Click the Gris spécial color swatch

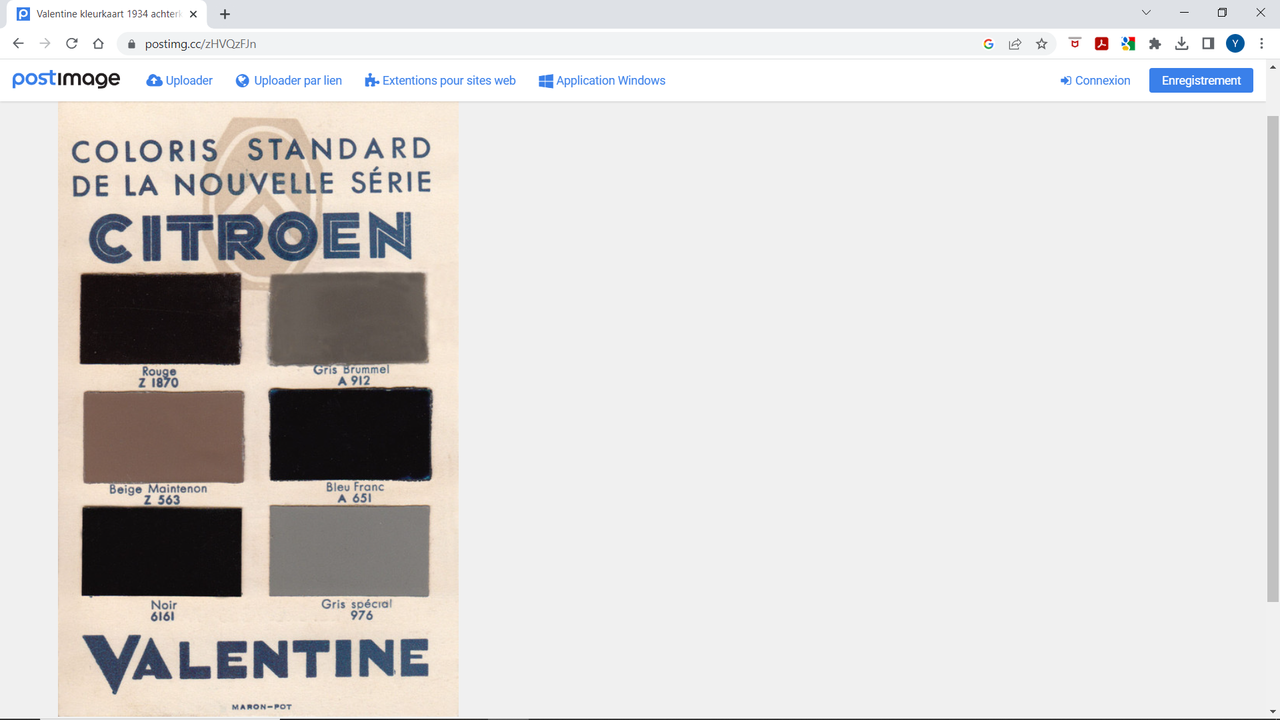pyautogui.click(x=349, y=551)
